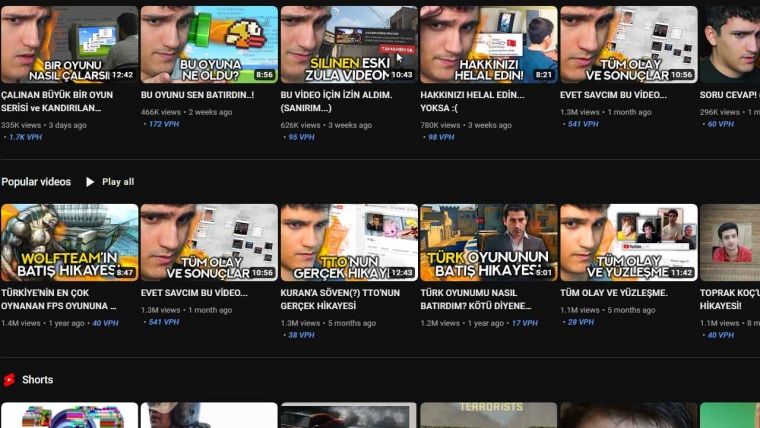The image size is (760, 428).
Task: Open the 'SILINEN ESKI ZULA VIDEOM' thumbnail
Action: [349, 45]
